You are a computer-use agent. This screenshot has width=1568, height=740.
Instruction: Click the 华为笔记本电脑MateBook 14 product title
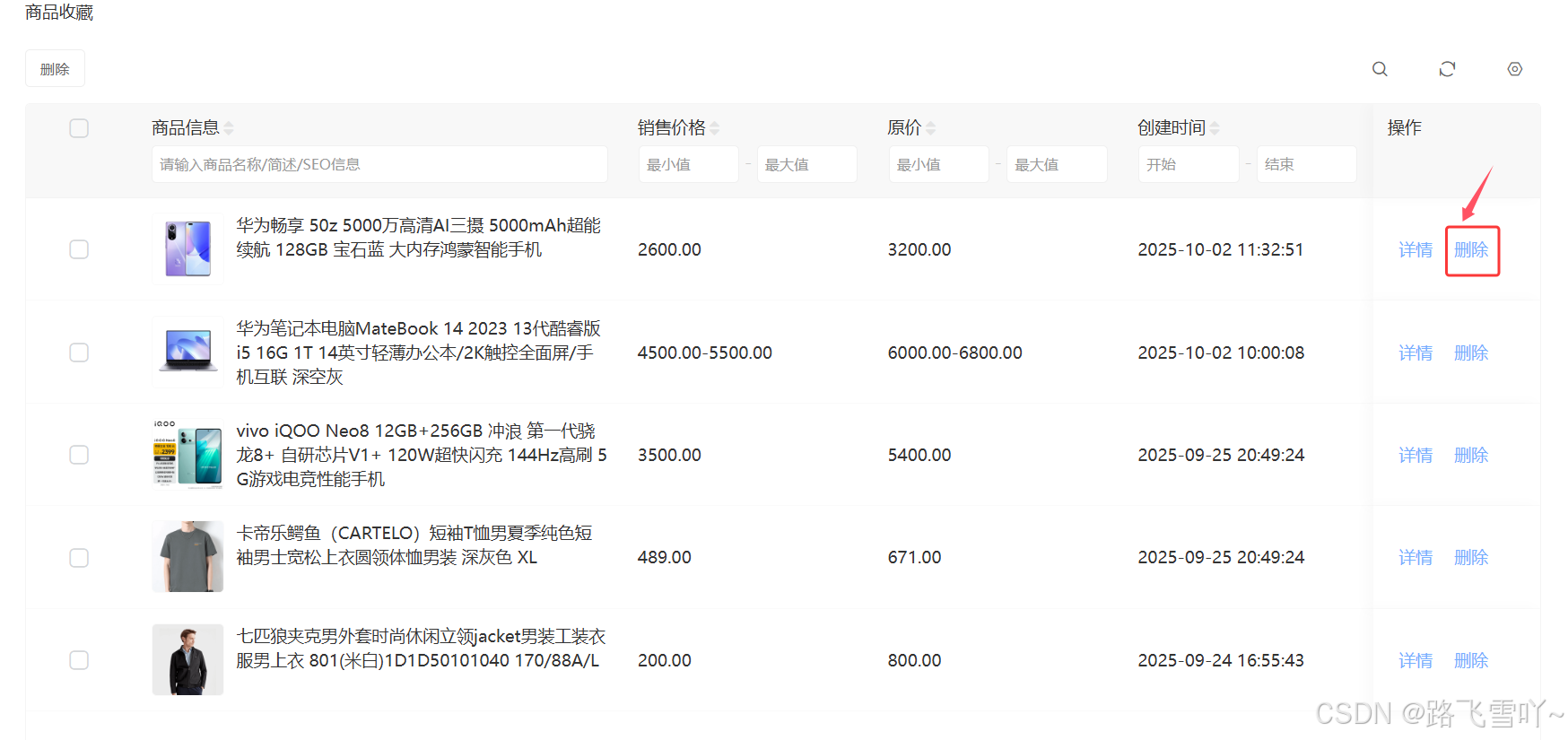419,353
